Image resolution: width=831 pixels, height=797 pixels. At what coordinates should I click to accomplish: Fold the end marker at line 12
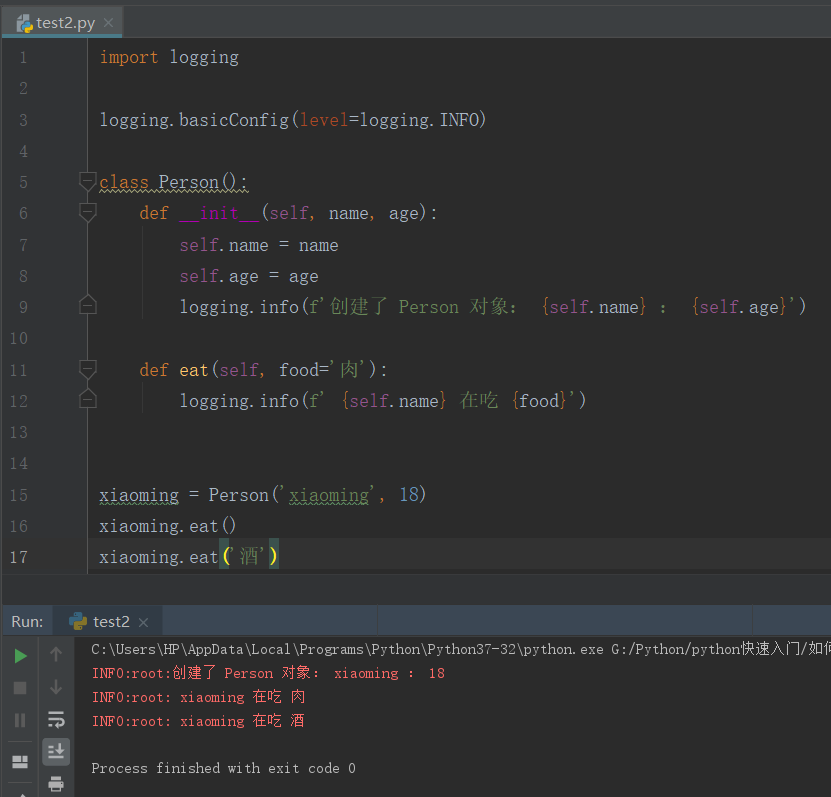click(x=87, y=398)
